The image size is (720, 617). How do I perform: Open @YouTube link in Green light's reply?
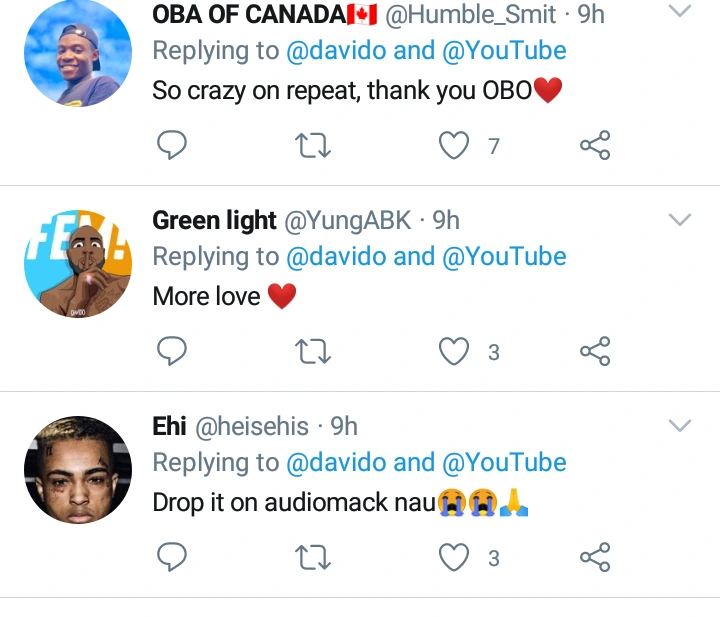point(504,257)
